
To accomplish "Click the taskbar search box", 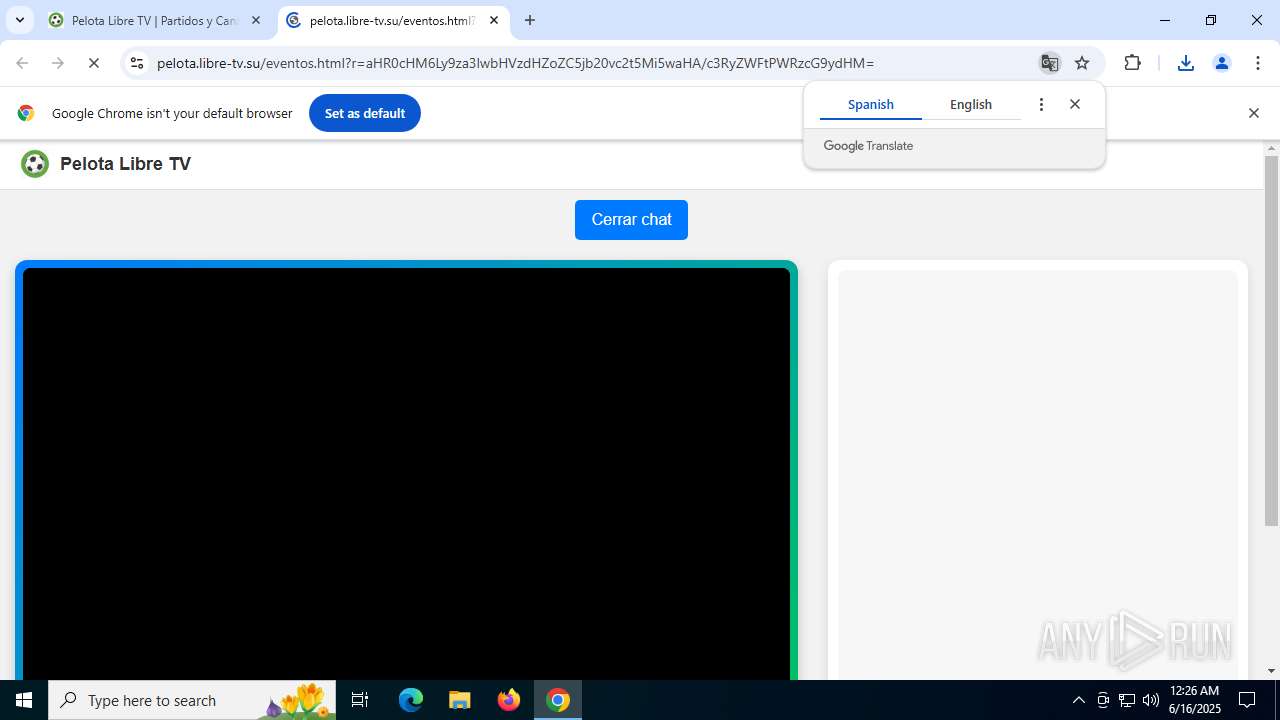I will (x=192, y=700).
